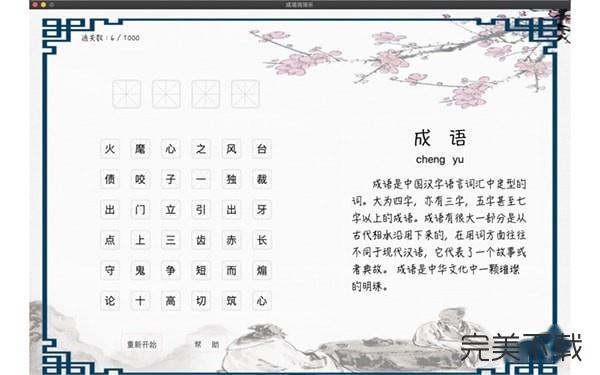Choose the 心 tile next to 筑
This screenshot has width=600, height=375.
262,301
